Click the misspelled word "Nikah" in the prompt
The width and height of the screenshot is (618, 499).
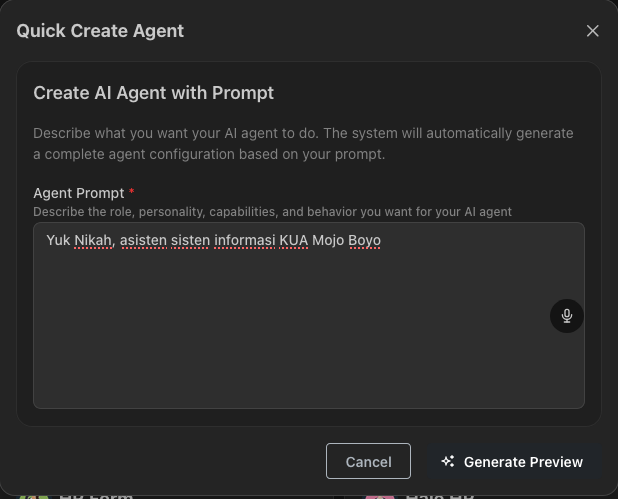point(93,240)
